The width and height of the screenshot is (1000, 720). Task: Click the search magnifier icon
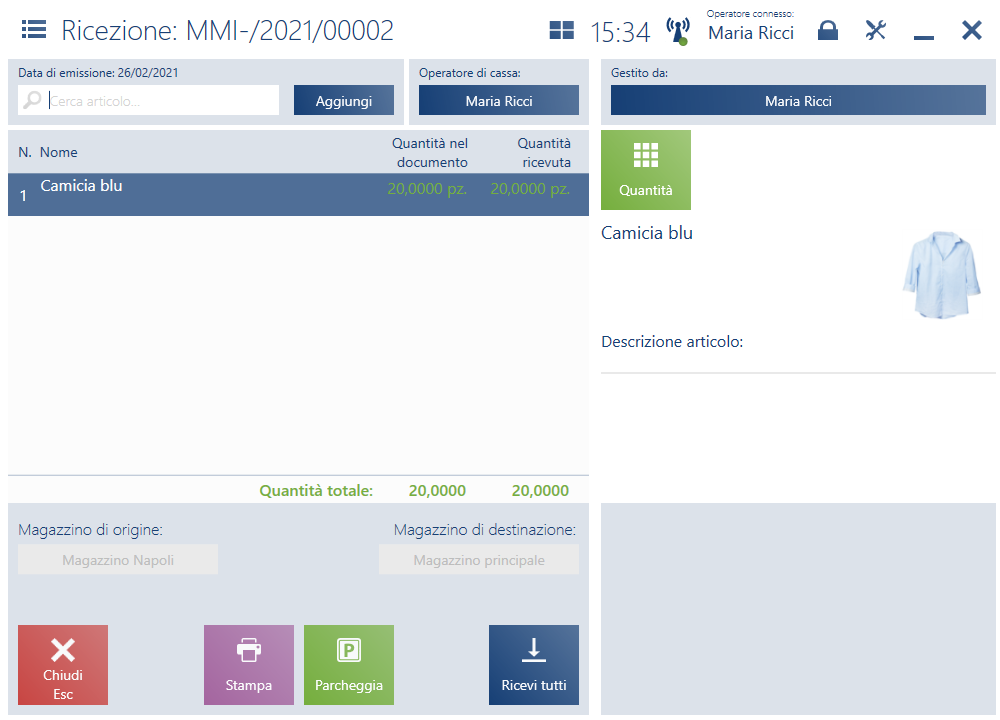32,100
